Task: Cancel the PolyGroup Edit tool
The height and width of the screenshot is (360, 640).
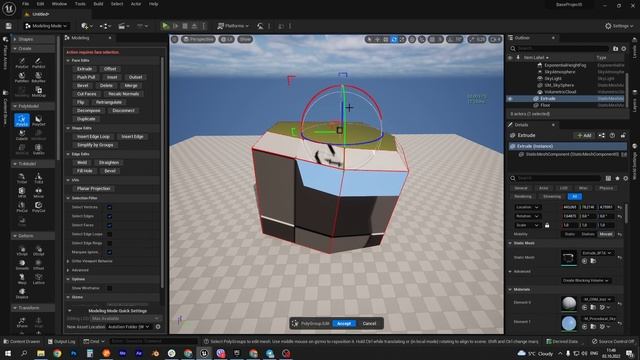Action: coord(369,324)
